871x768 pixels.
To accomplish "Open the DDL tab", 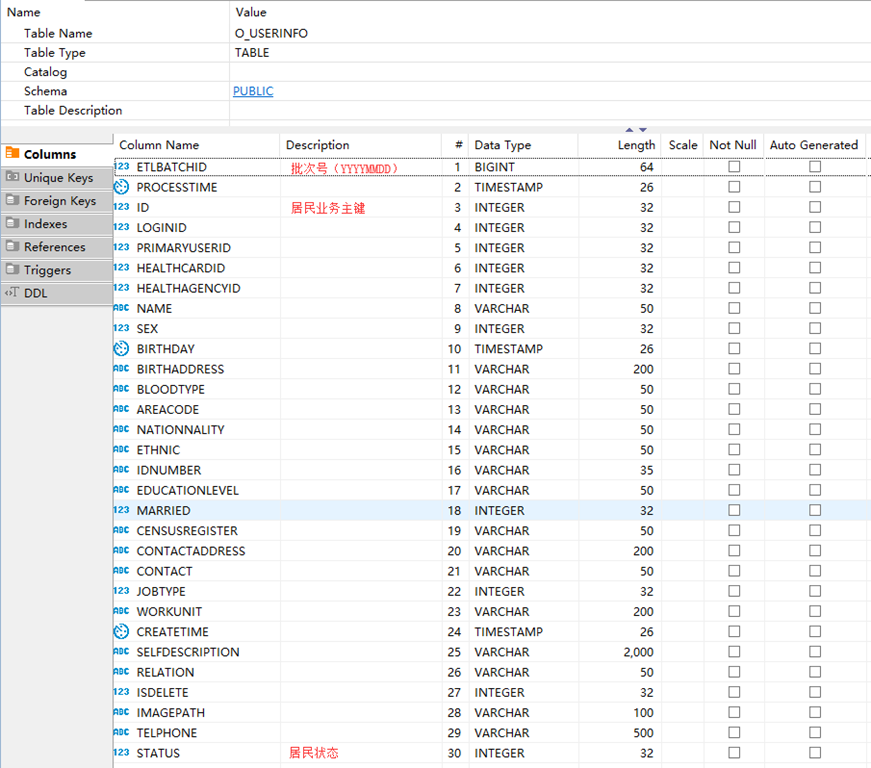I will [x=57, y=293].
